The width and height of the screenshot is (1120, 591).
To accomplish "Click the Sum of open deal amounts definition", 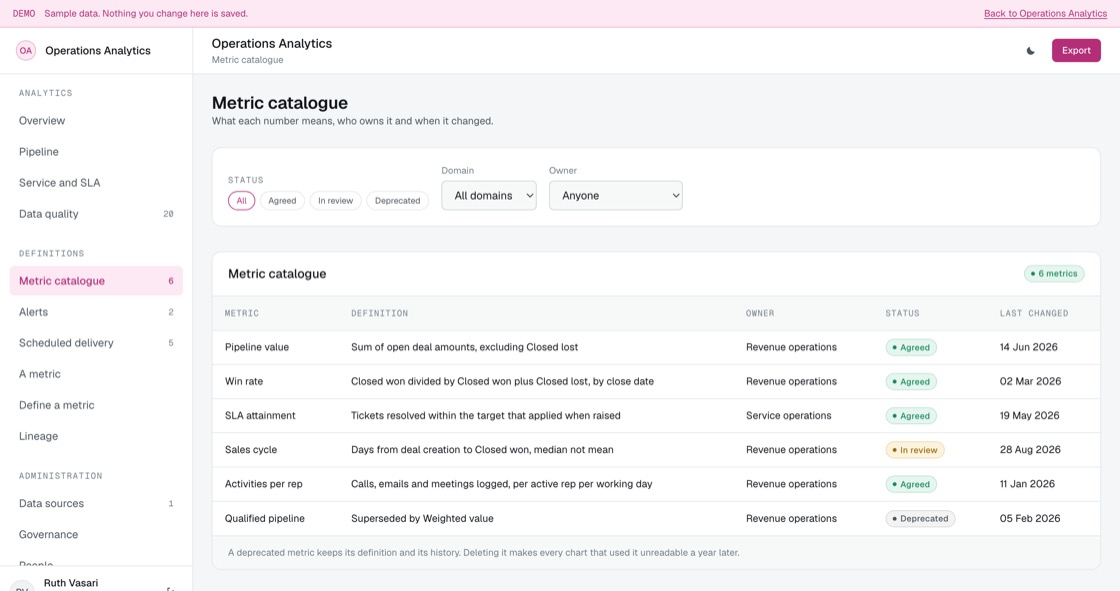I will pyautogui.click(x=464, y=347).
